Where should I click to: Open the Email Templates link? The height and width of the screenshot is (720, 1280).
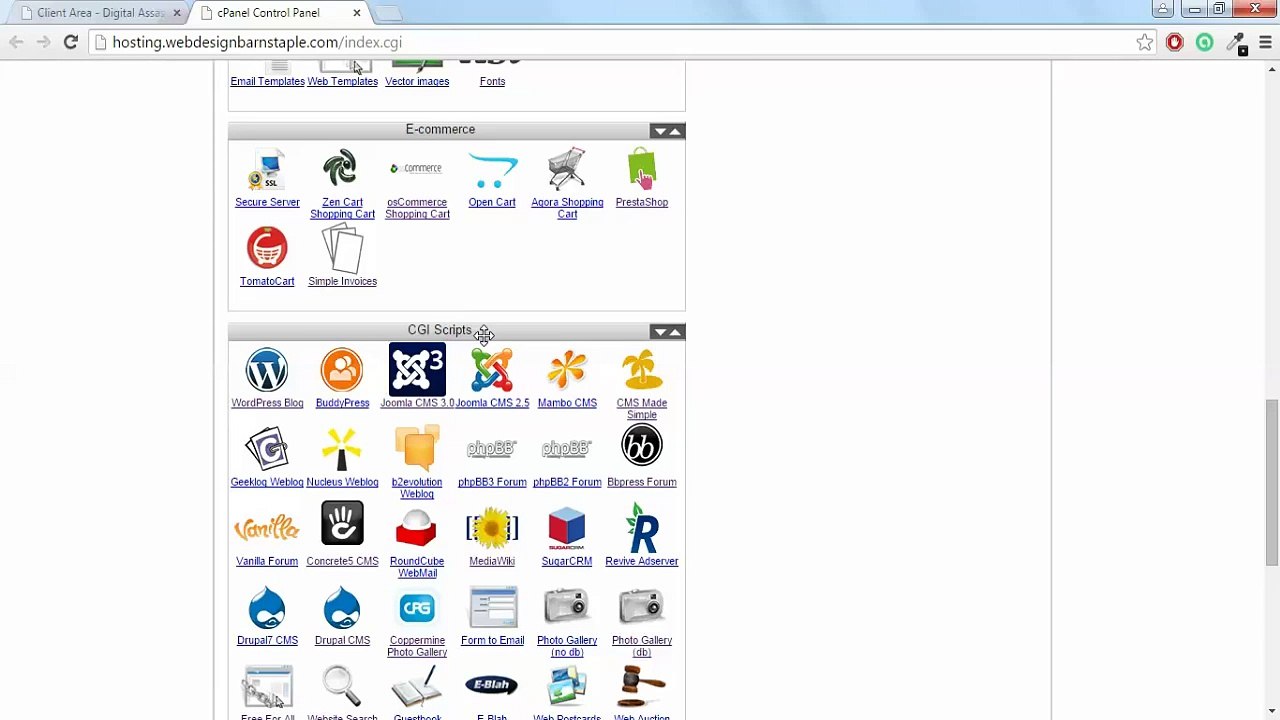tap(267, 81)
